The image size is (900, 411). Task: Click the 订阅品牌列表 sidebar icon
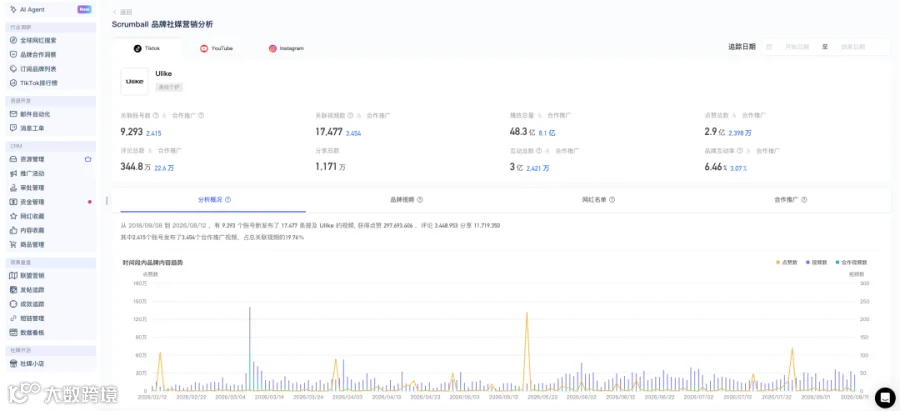coord(14,69)
